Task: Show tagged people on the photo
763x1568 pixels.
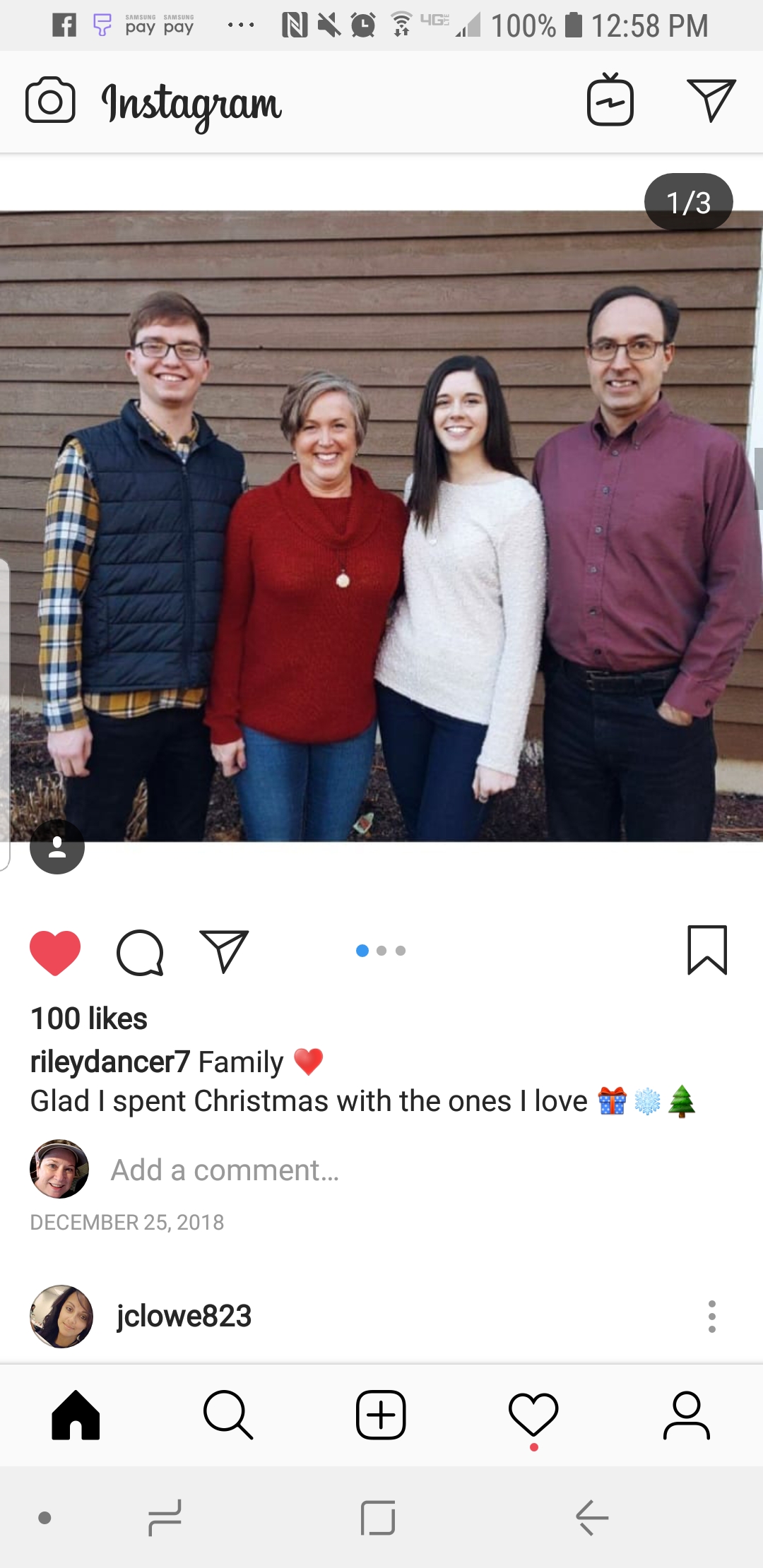Action: click(x=57, y=847)
